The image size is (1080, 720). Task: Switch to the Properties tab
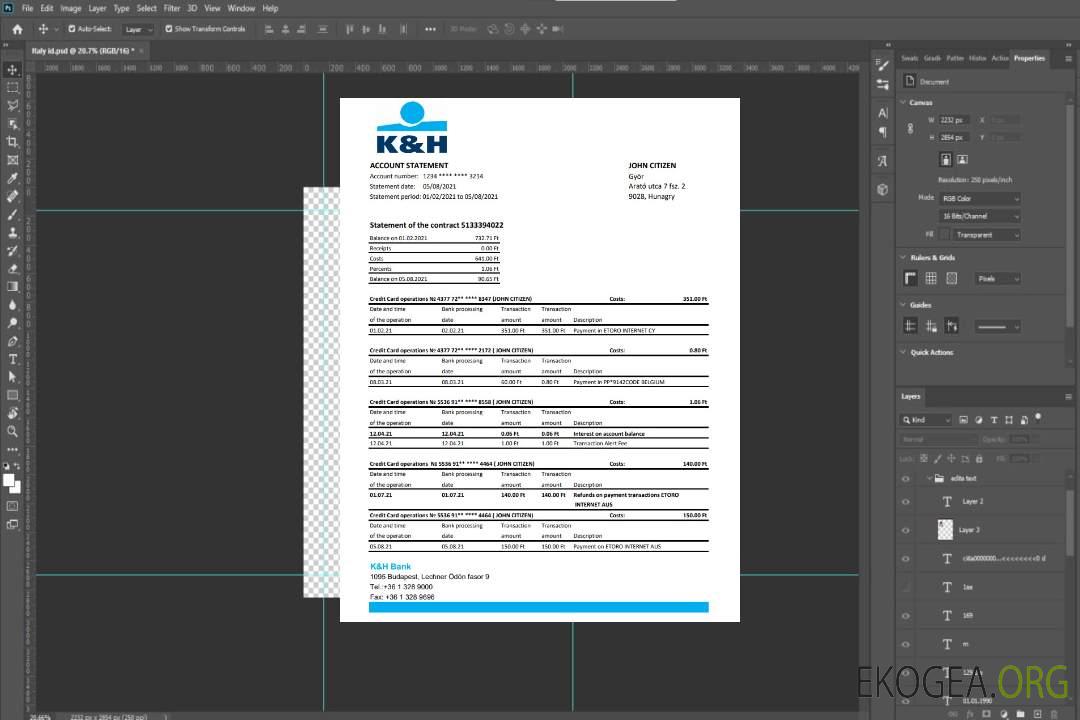[1029, 58]
